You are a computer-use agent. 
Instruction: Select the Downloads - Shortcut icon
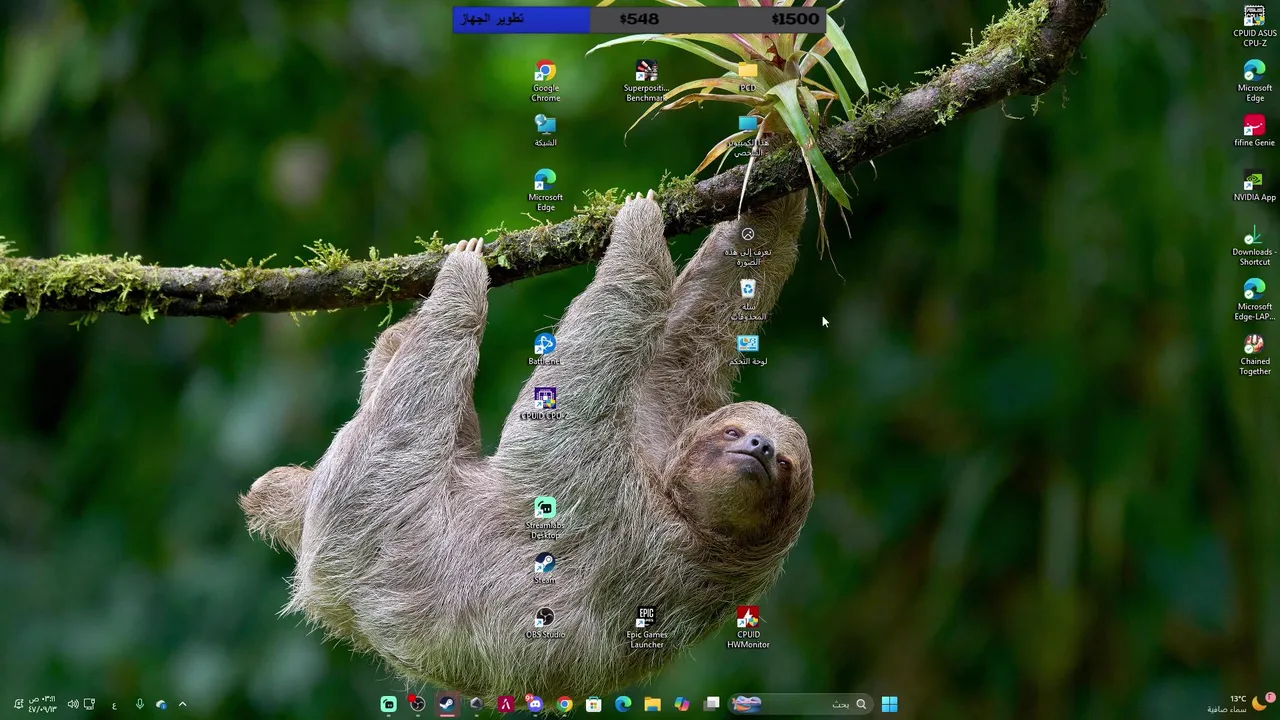point(1254,245)
